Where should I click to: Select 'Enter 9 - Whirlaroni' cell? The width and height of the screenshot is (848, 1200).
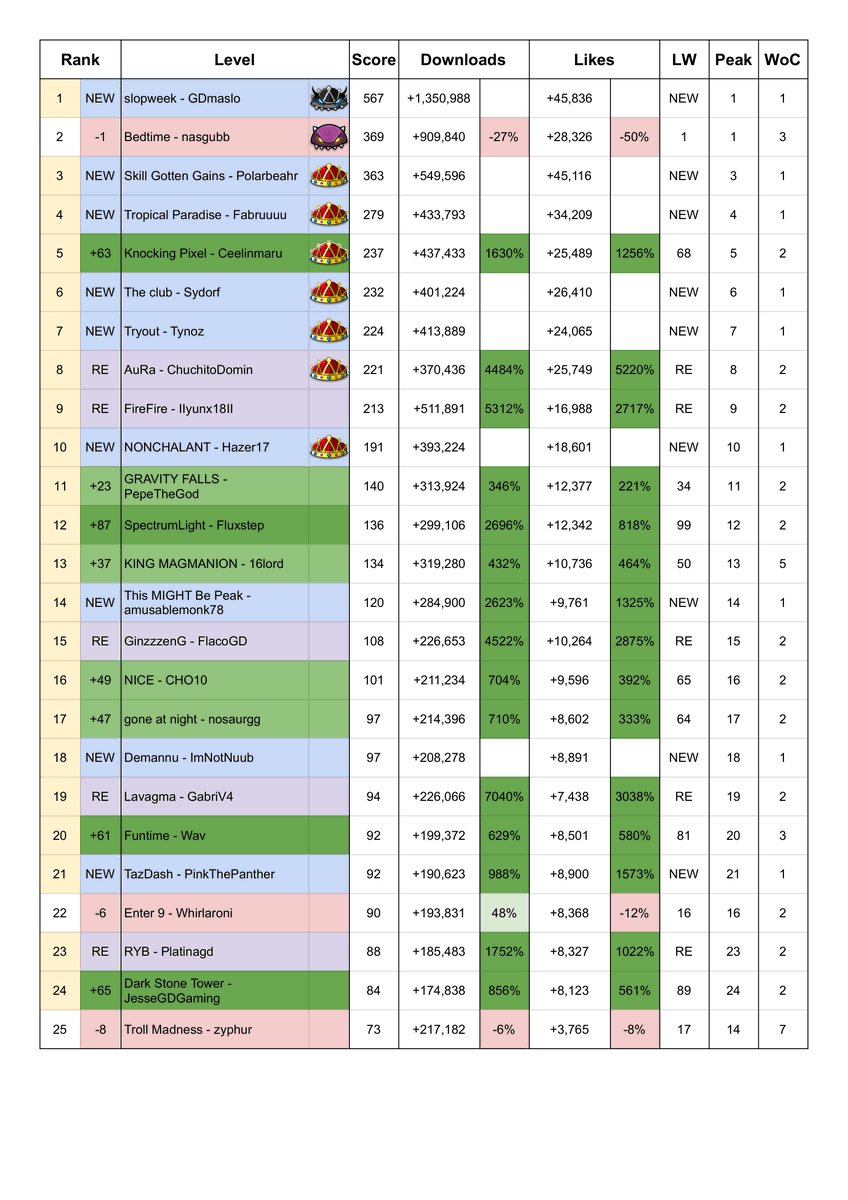[215, 912]
